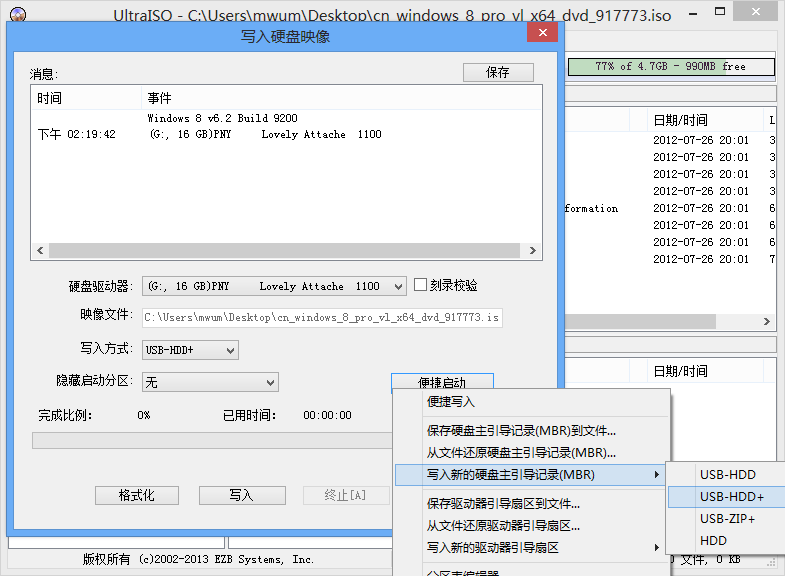Click the message list right scroll arrow
This screenshot has width=785, height=576.
click(533, 250)
